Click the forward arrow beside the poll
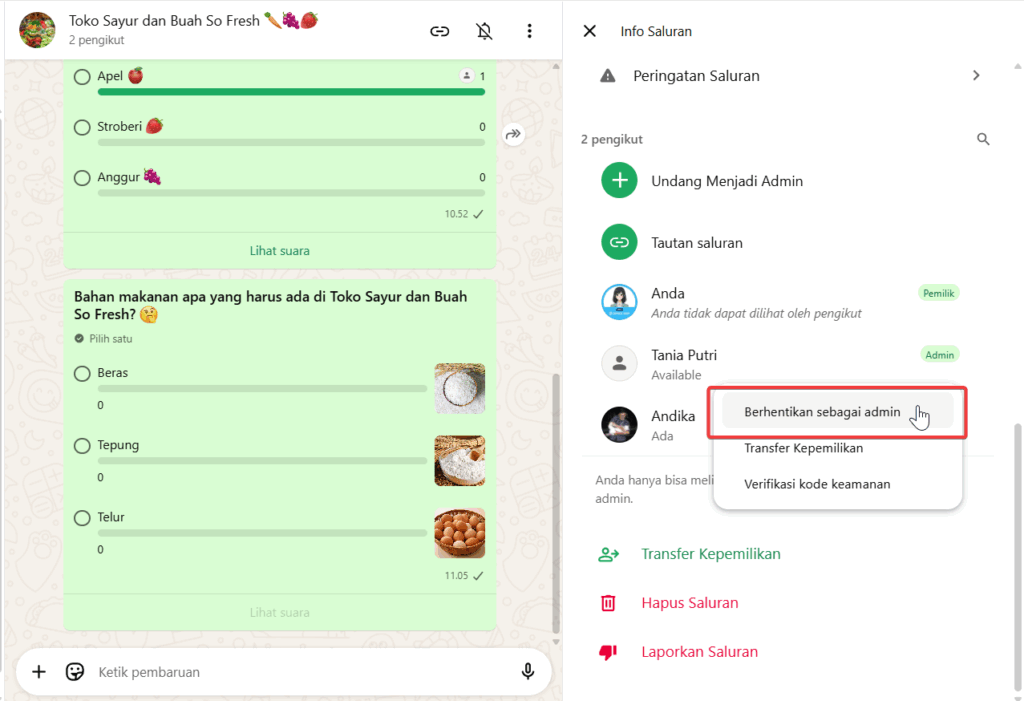 513,134
